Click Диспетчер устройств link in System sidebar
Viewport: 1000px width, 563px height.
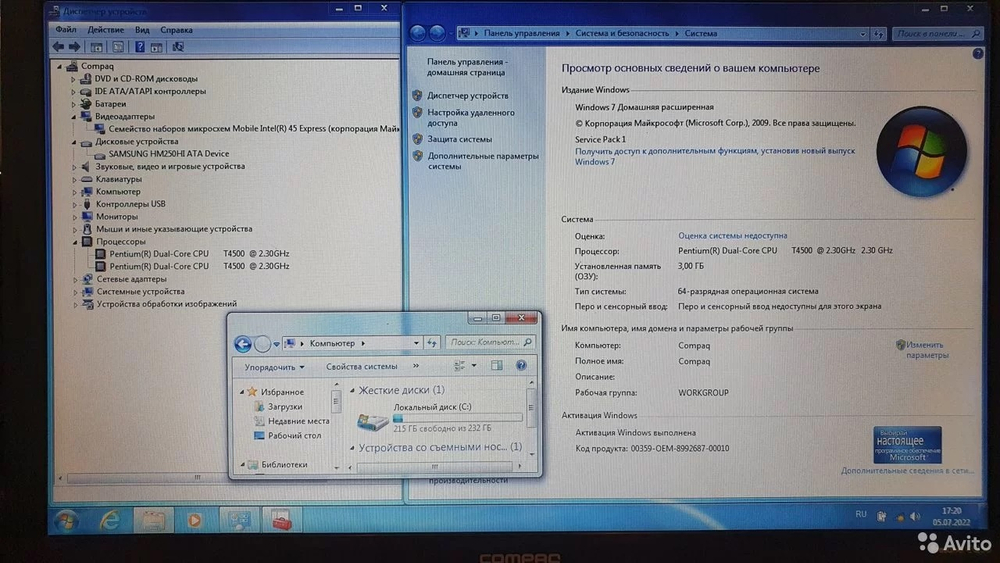467,96
